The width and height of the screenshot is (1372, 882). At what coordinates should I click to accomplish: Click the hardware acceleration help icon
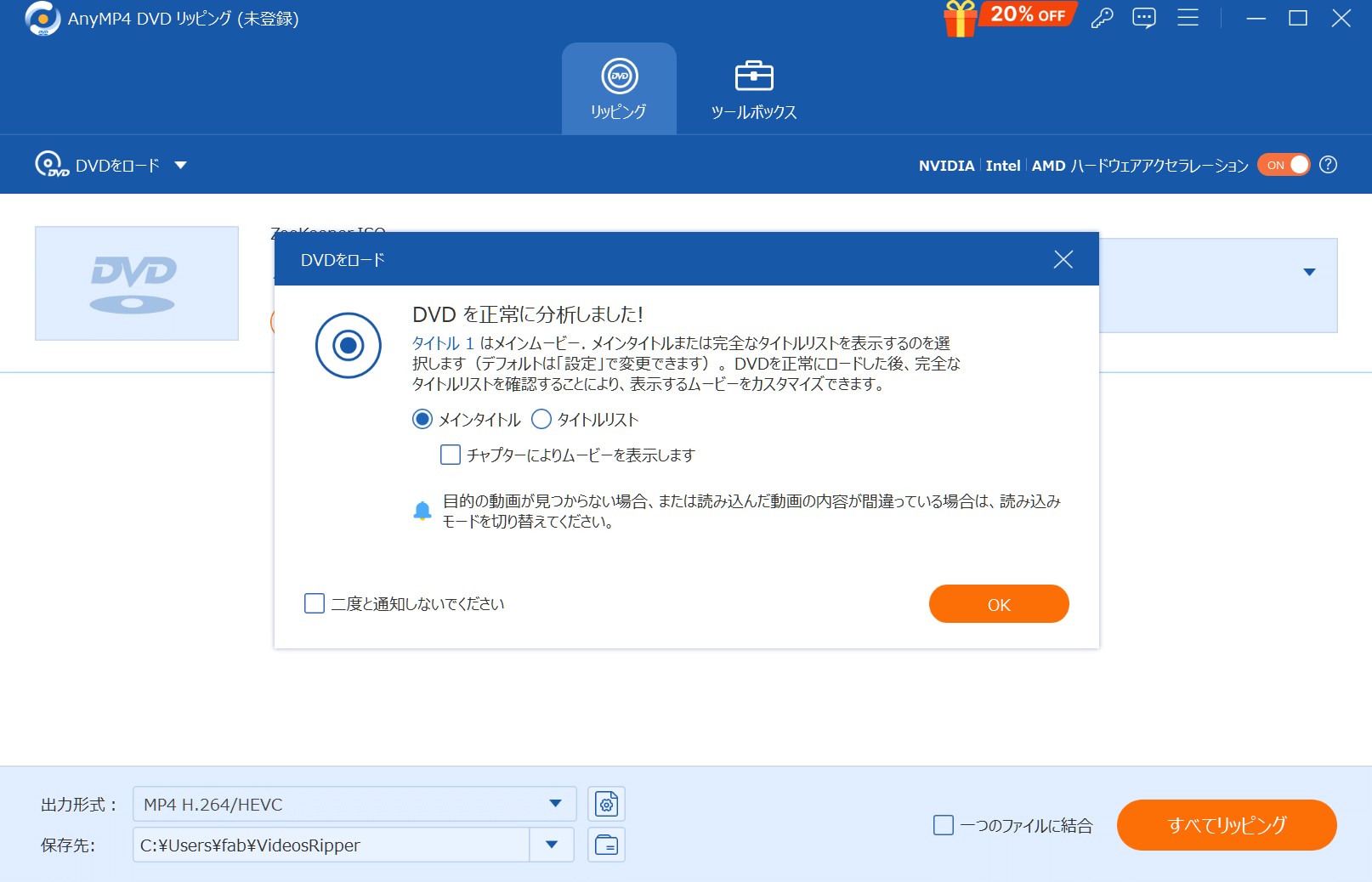pyautogui.click(x=1329, y=165)
